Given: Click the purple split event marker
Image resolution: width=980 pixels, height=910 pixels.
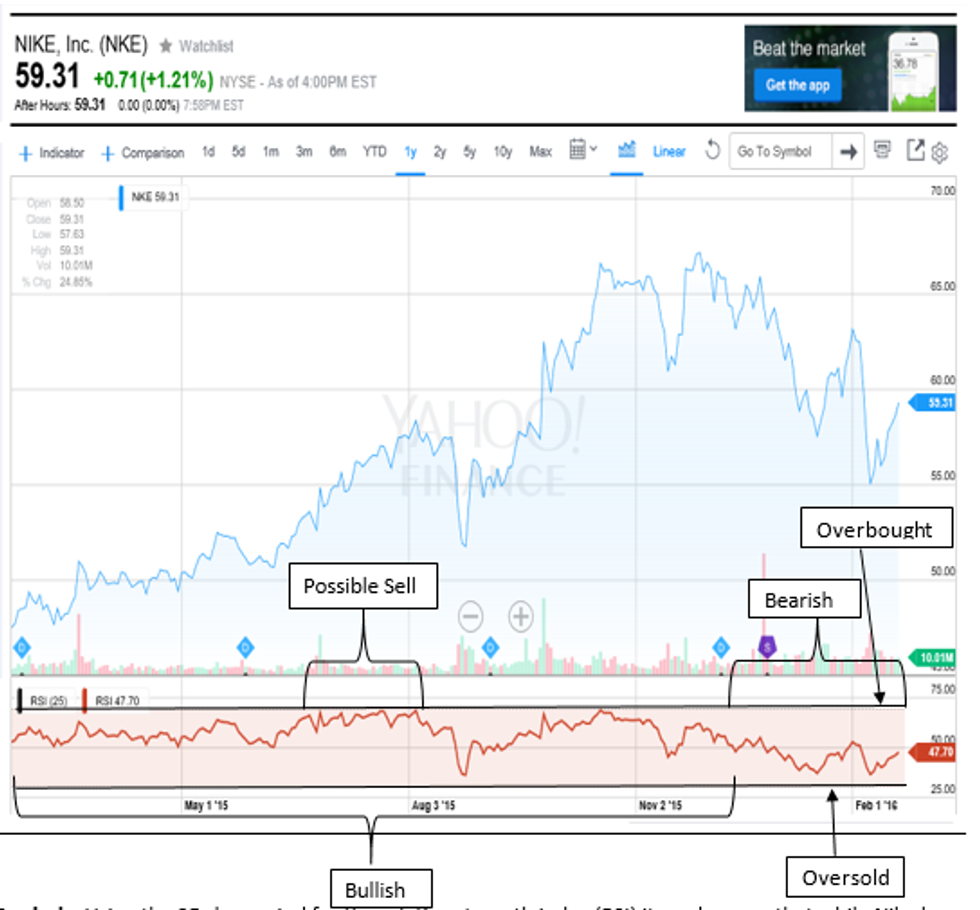Looking at the screenshot, I should (x=767, y=646).
